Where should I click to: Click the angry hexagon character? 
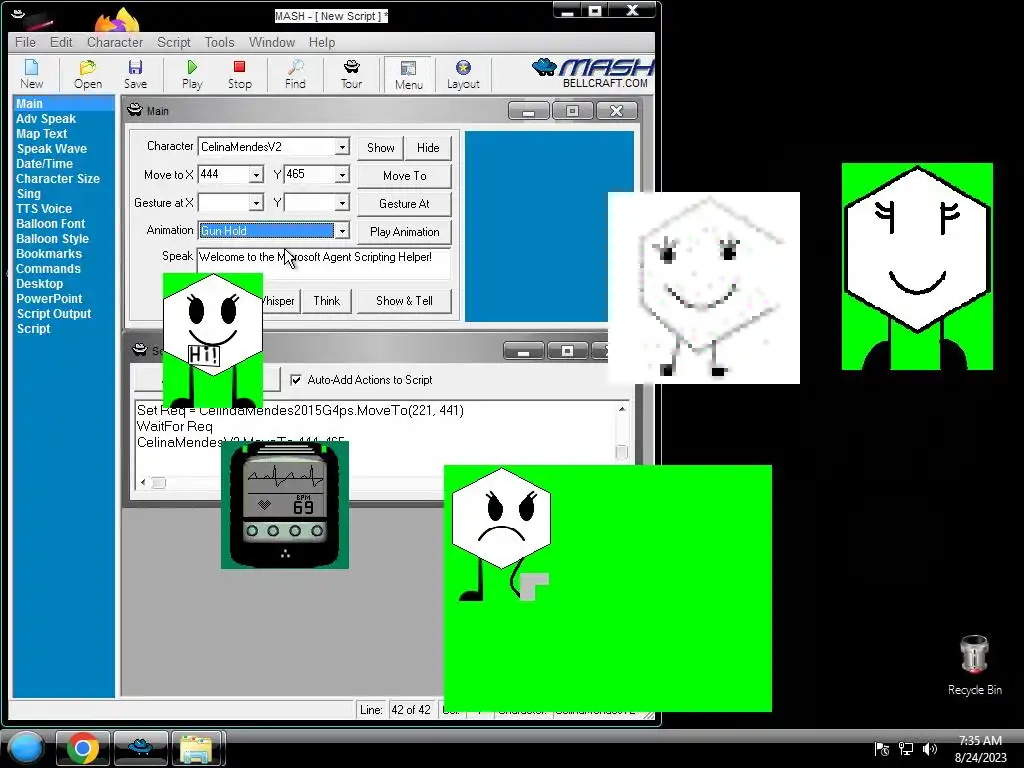(501, 534)
